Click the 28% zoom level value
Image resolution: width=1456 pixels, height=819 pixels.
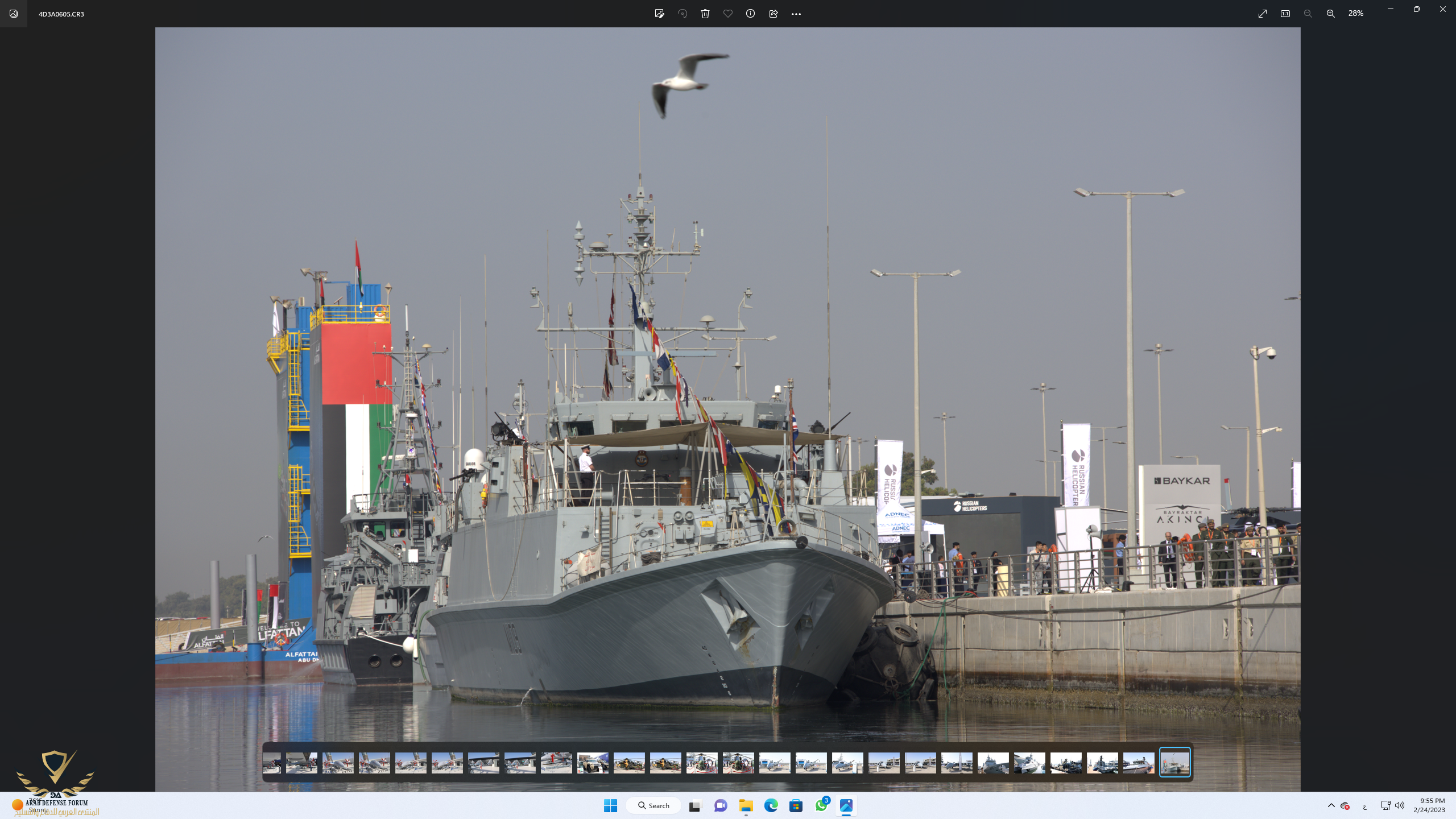pos(1356,14)
